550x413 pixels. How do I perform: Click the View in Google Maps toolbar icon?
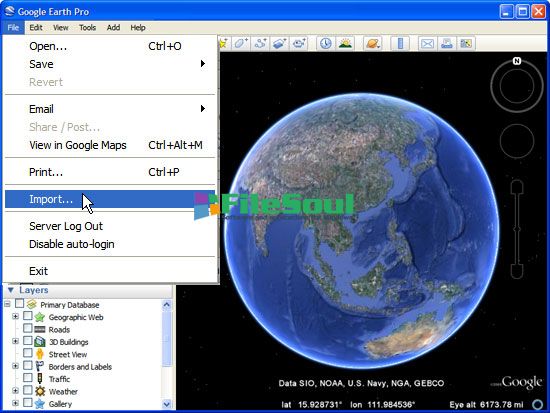466,44
